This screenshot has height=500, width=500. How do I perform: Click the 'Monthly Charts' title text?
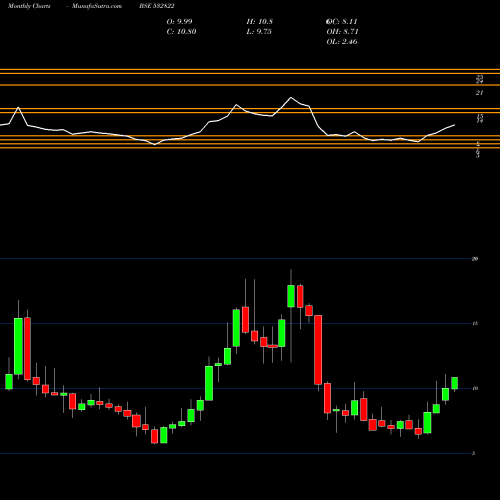pos(29,6)
